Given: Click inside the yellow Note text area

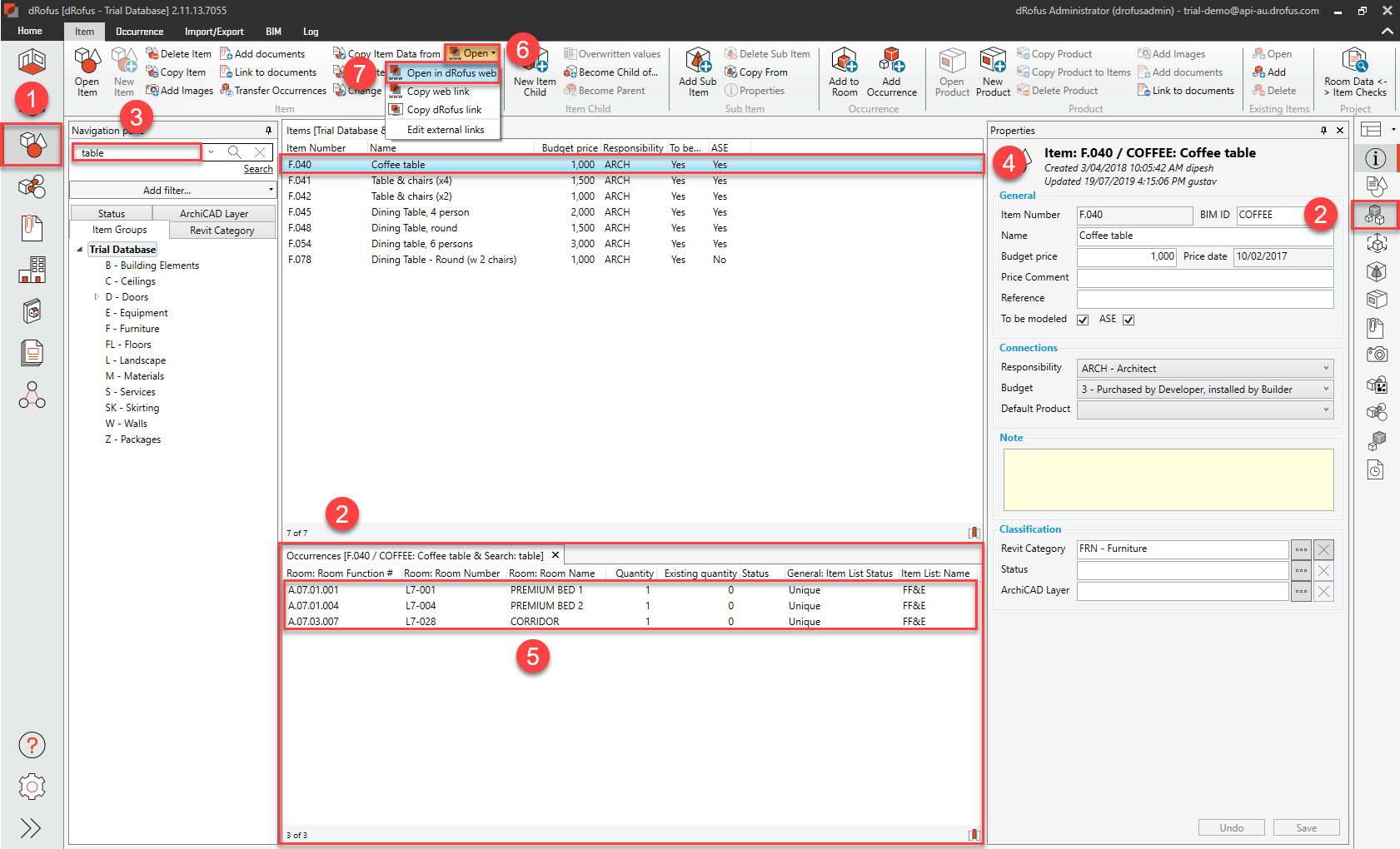Looking at the screenshot, I should click(x=1168, y=479).
